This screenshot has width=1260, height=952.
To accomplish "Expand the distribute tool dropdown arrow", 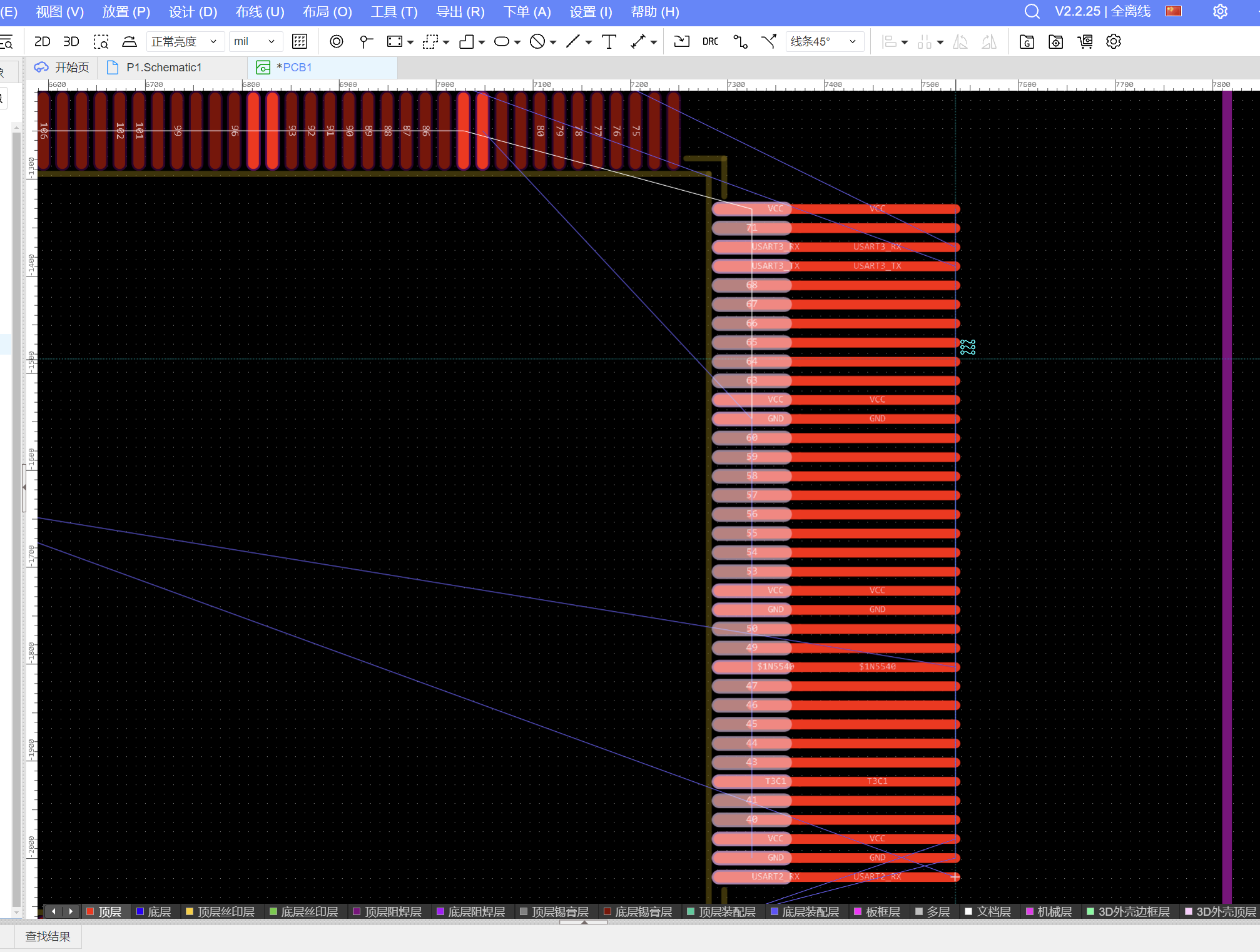I will click(x=940, y=43).
